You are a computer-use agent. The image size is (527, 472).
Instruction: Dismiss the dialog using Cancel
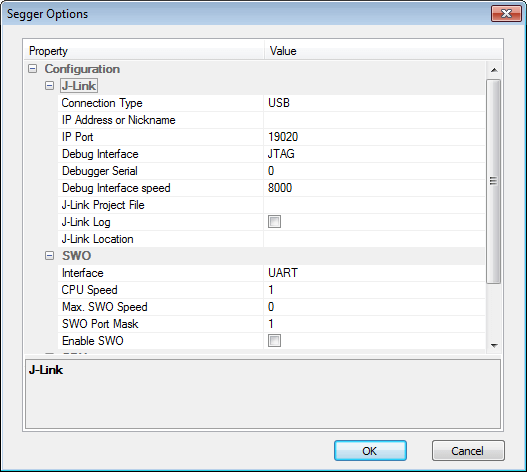pos(468,451)
